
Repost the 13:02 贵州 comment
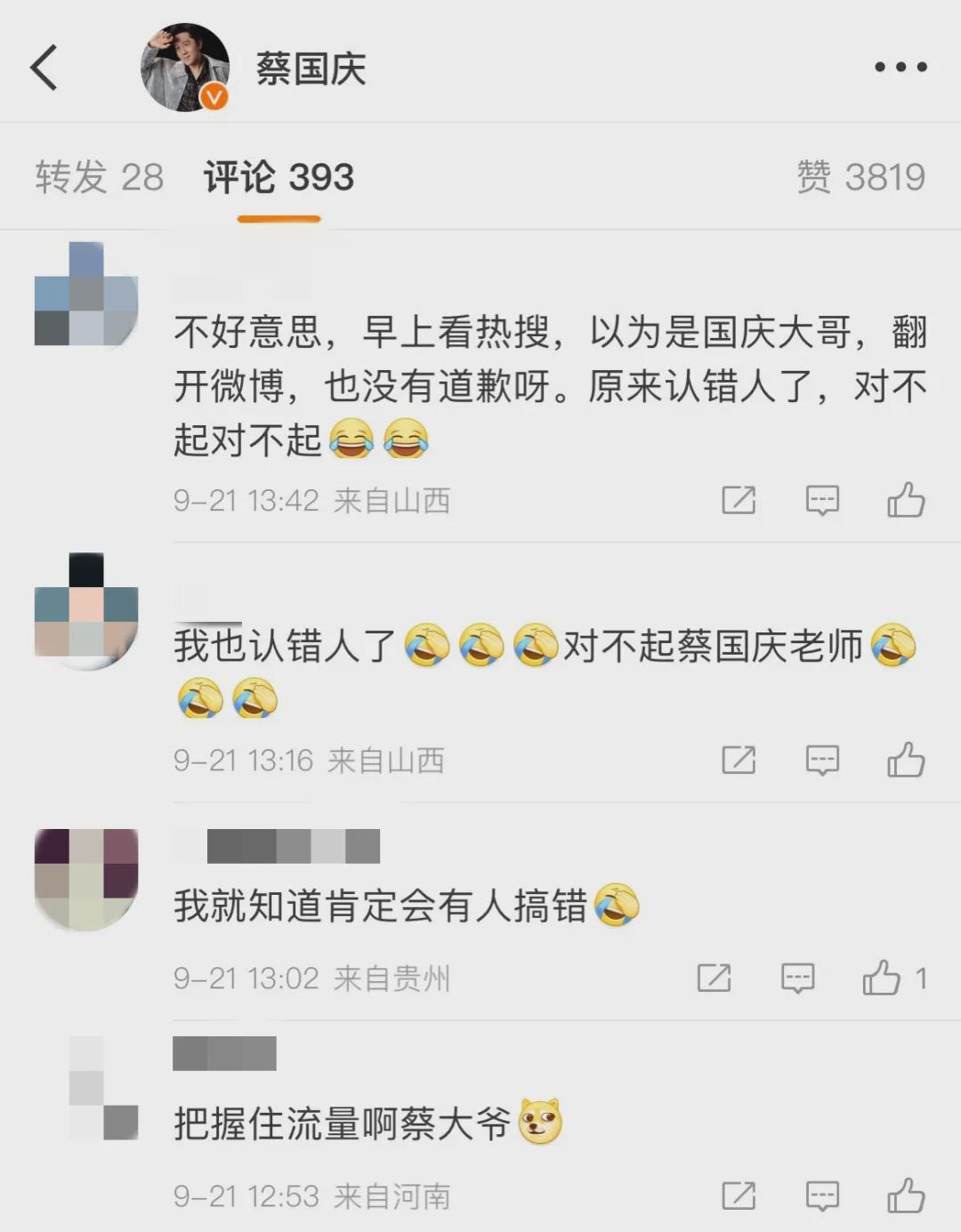tap(714, 978)
